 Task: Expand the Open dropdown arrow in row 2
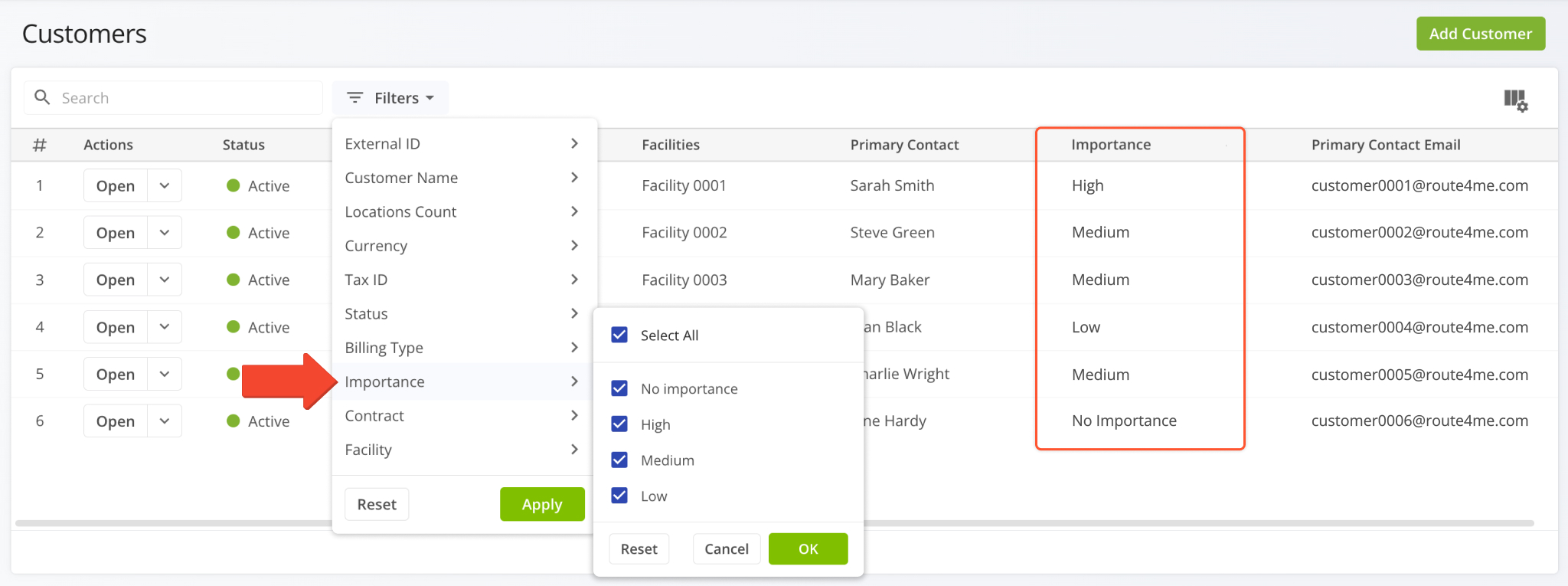165,232
